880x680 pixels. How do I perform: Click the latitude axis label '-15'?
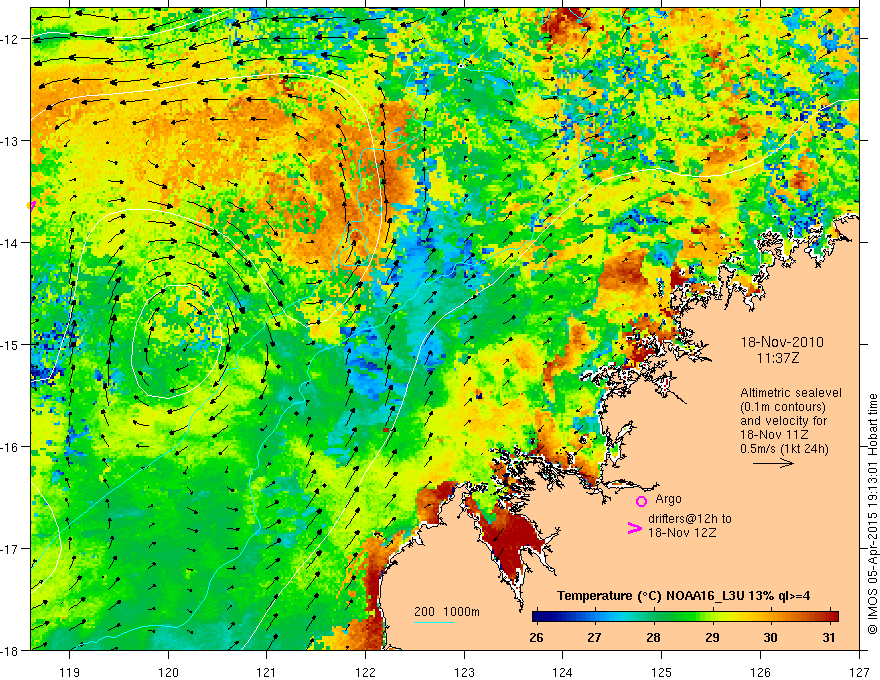click(x=10, y=345)
